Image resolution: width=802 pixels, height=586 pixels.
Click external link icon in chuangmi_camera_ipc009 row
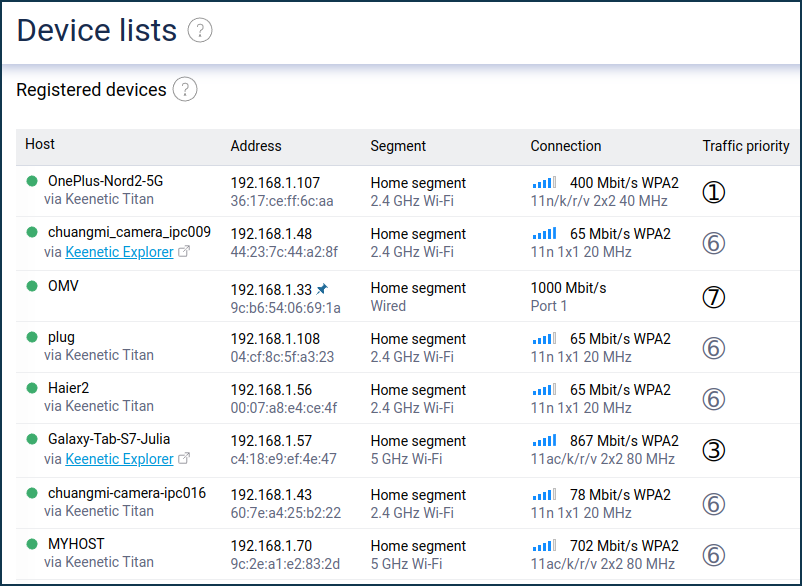point(184,251)
